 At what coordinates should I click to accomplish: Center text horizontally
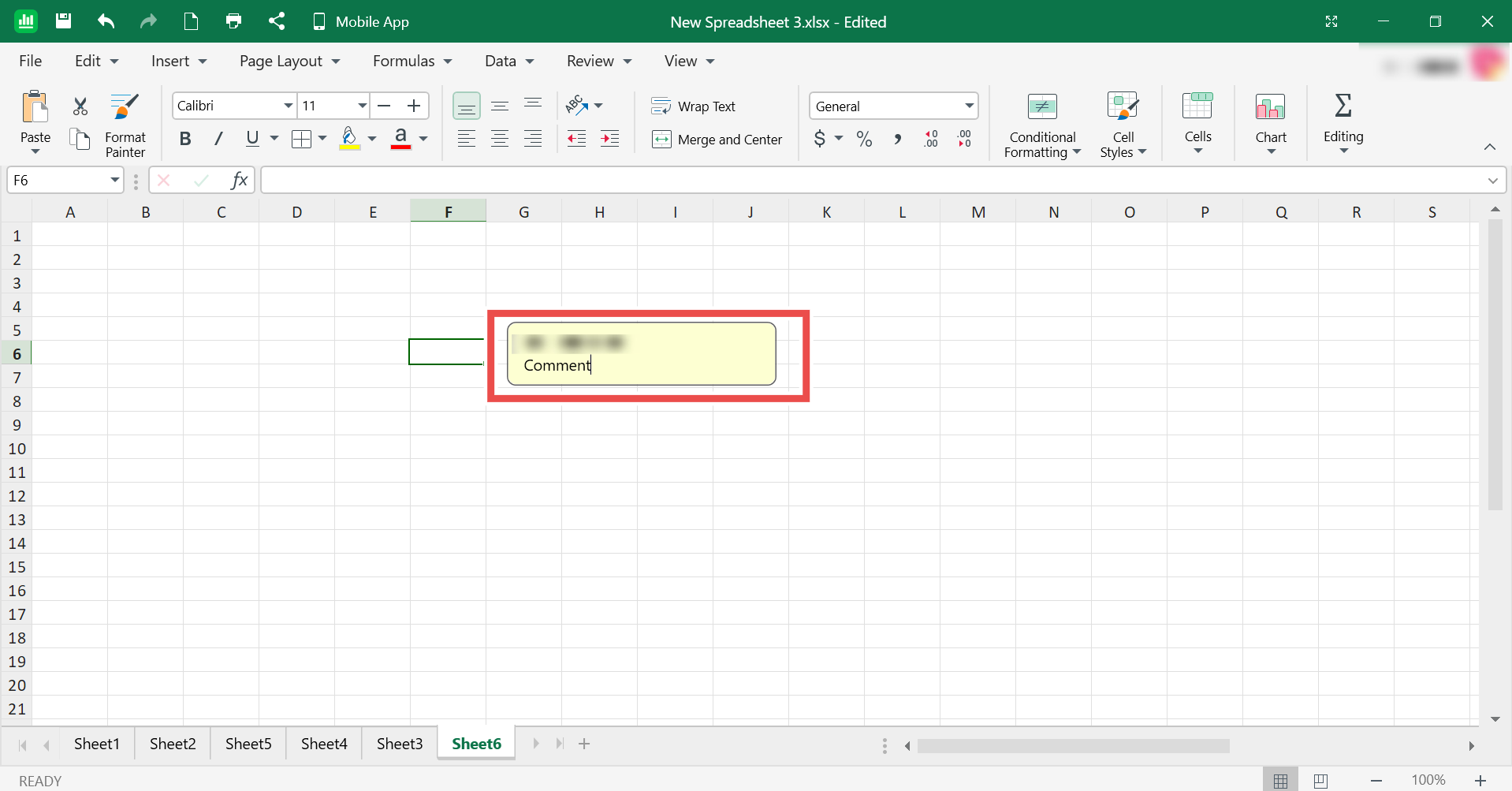[x=500, y=139]
